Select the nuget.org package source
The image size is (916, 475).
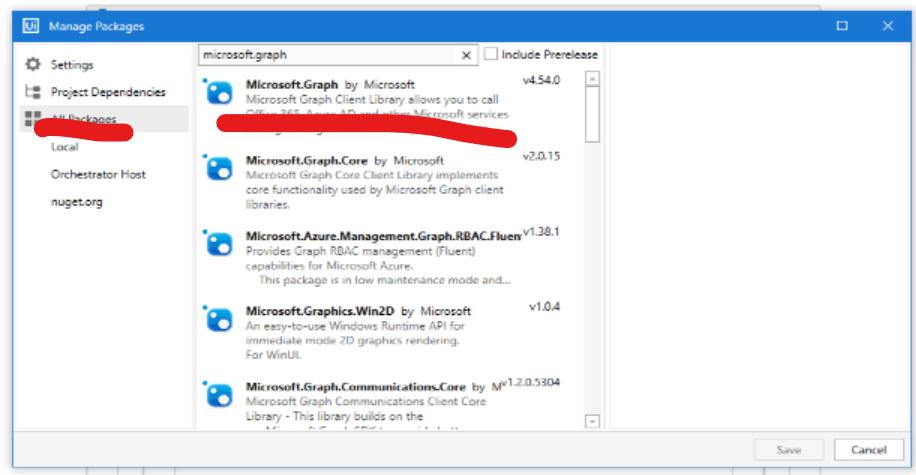point(77,202)
